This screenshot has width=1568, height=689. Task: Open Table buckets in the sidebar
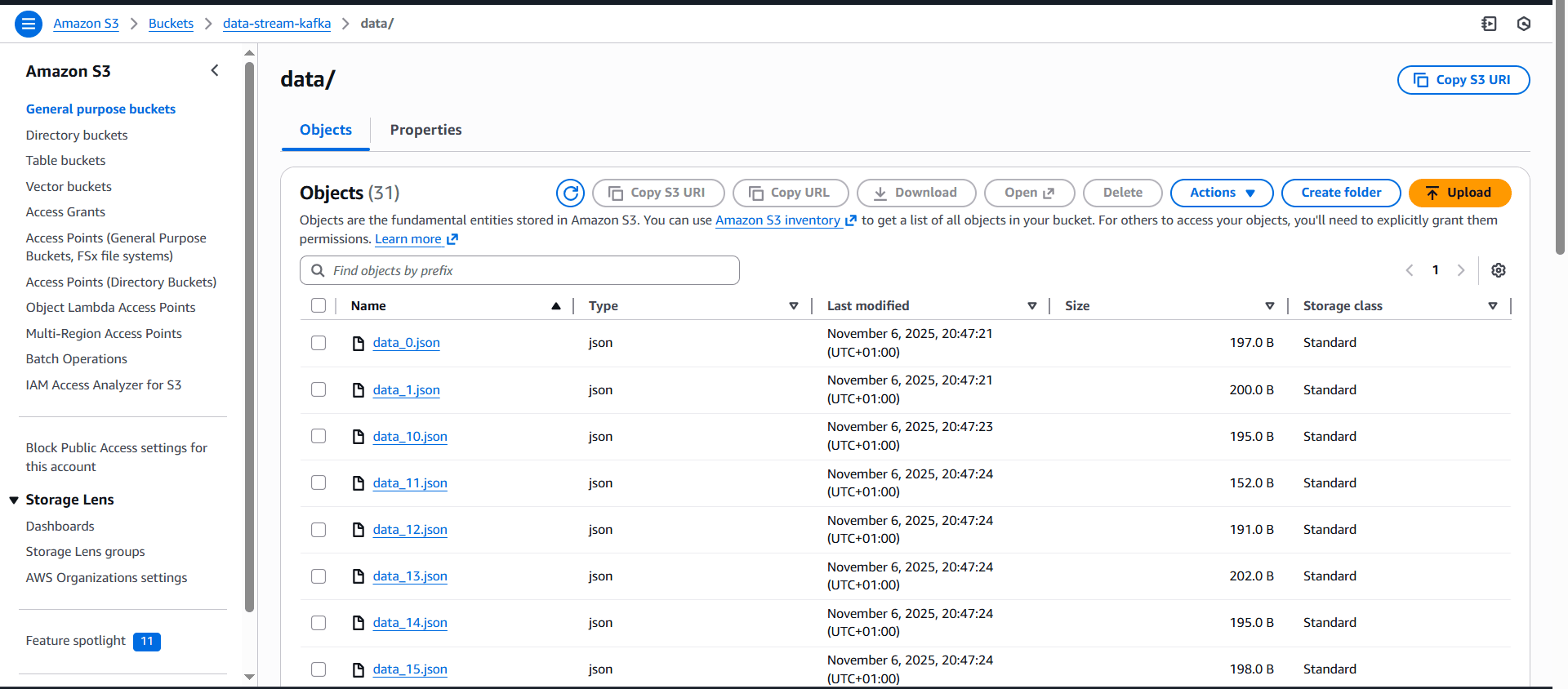(65, 161)
